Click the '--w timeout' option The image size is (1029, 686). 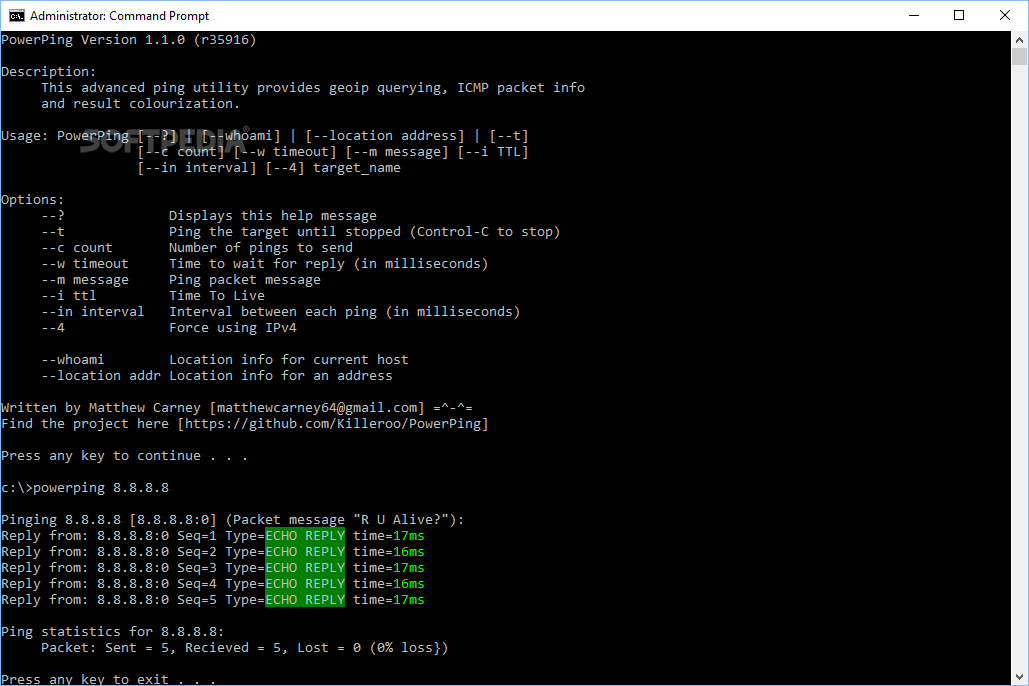pyautogui.click(x=85, y=264)
